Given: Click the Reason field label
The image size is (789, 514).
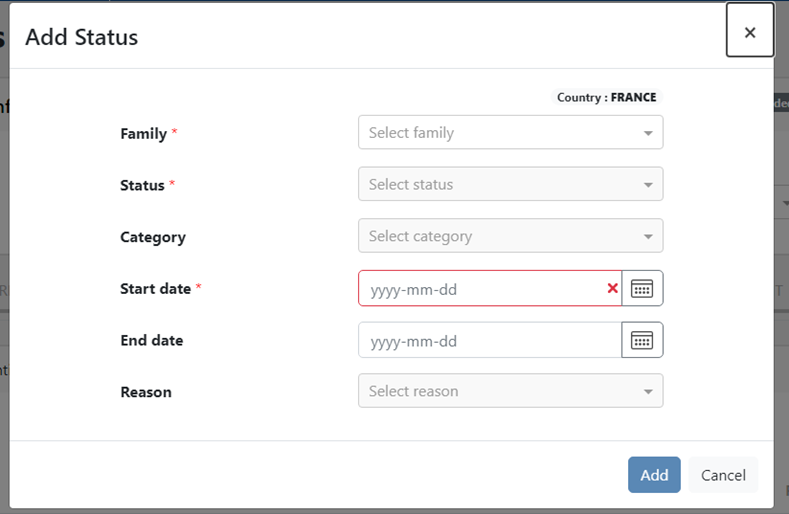Looking at the screenshot, I should (x=145, y=393).
